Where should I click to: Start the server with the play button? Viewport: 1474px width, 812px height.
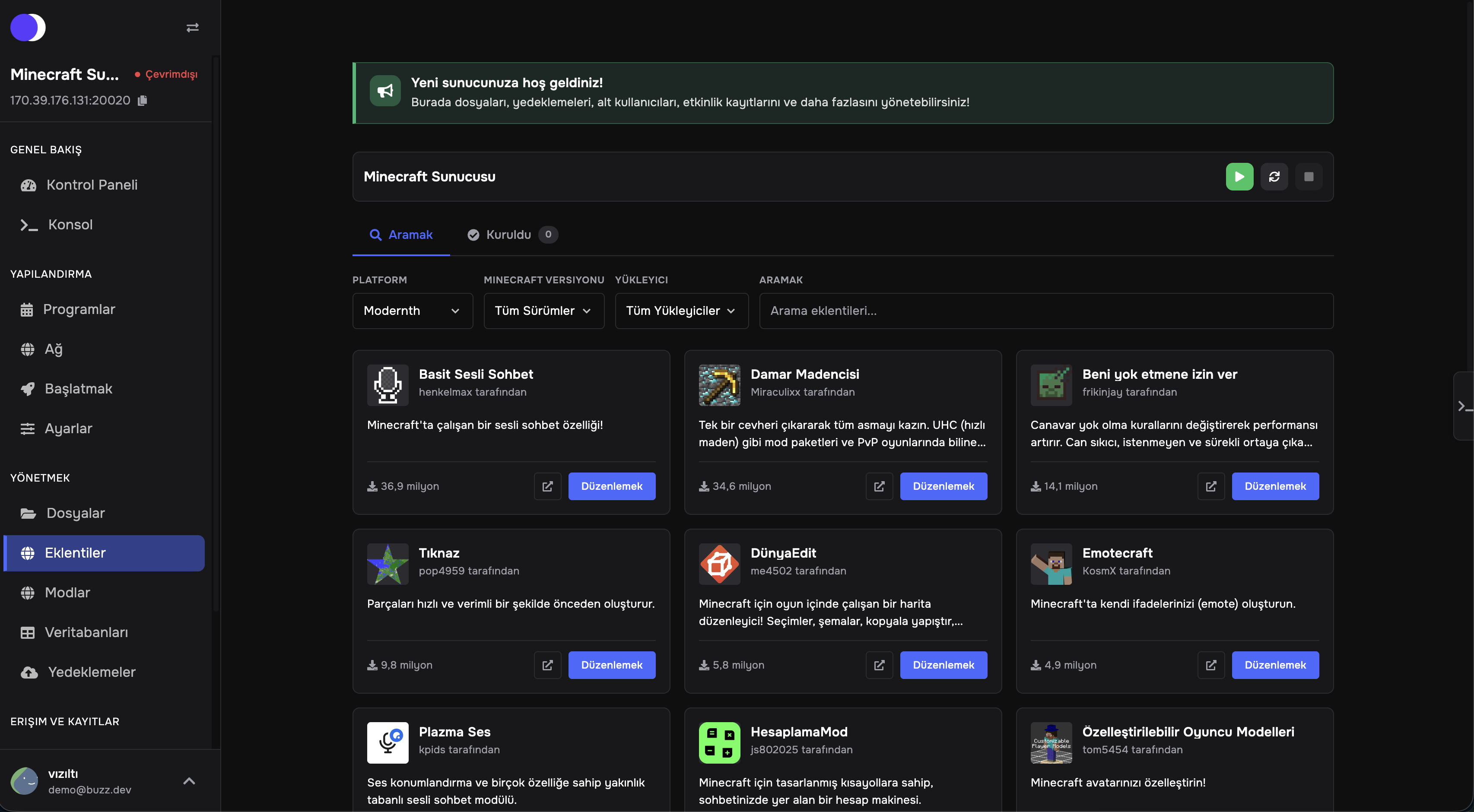coord(1239,176)
